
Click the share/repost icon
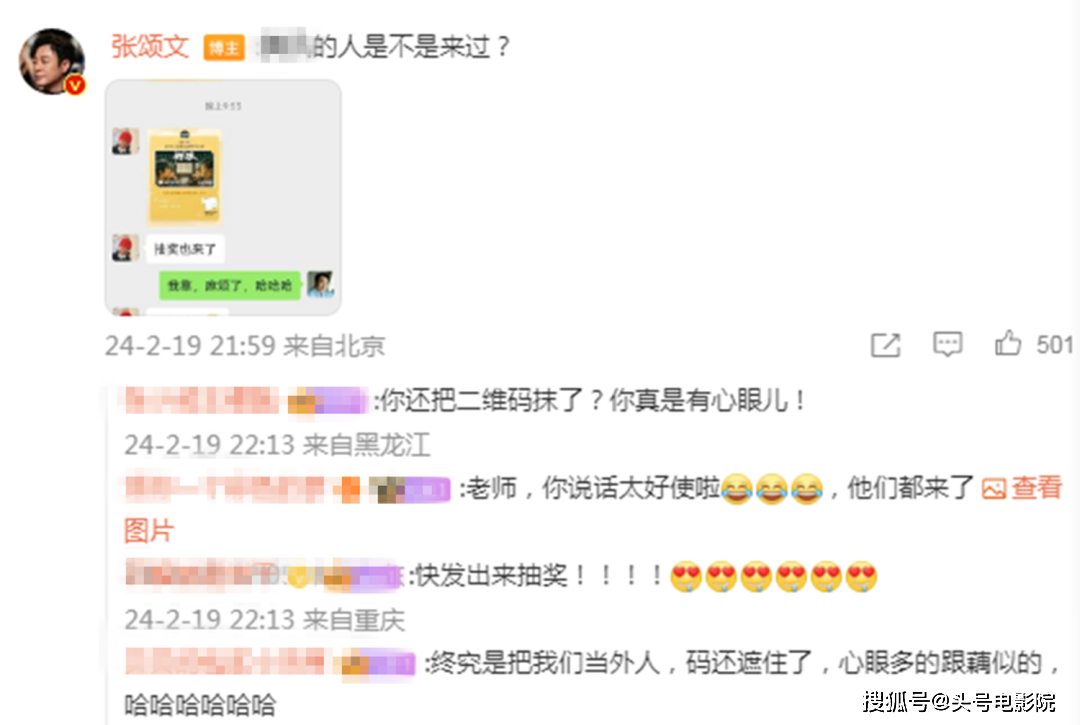pos(886,345)
